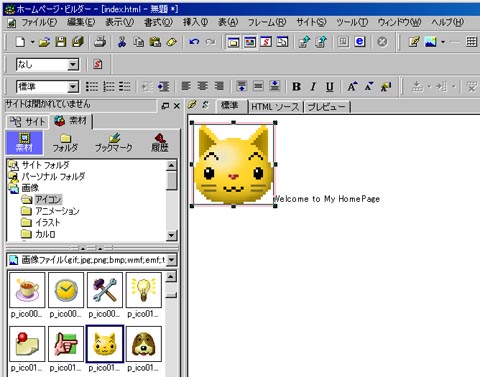Select the dog icon thumbnail
The image size is (480, 377).
[x=144, y=344]
